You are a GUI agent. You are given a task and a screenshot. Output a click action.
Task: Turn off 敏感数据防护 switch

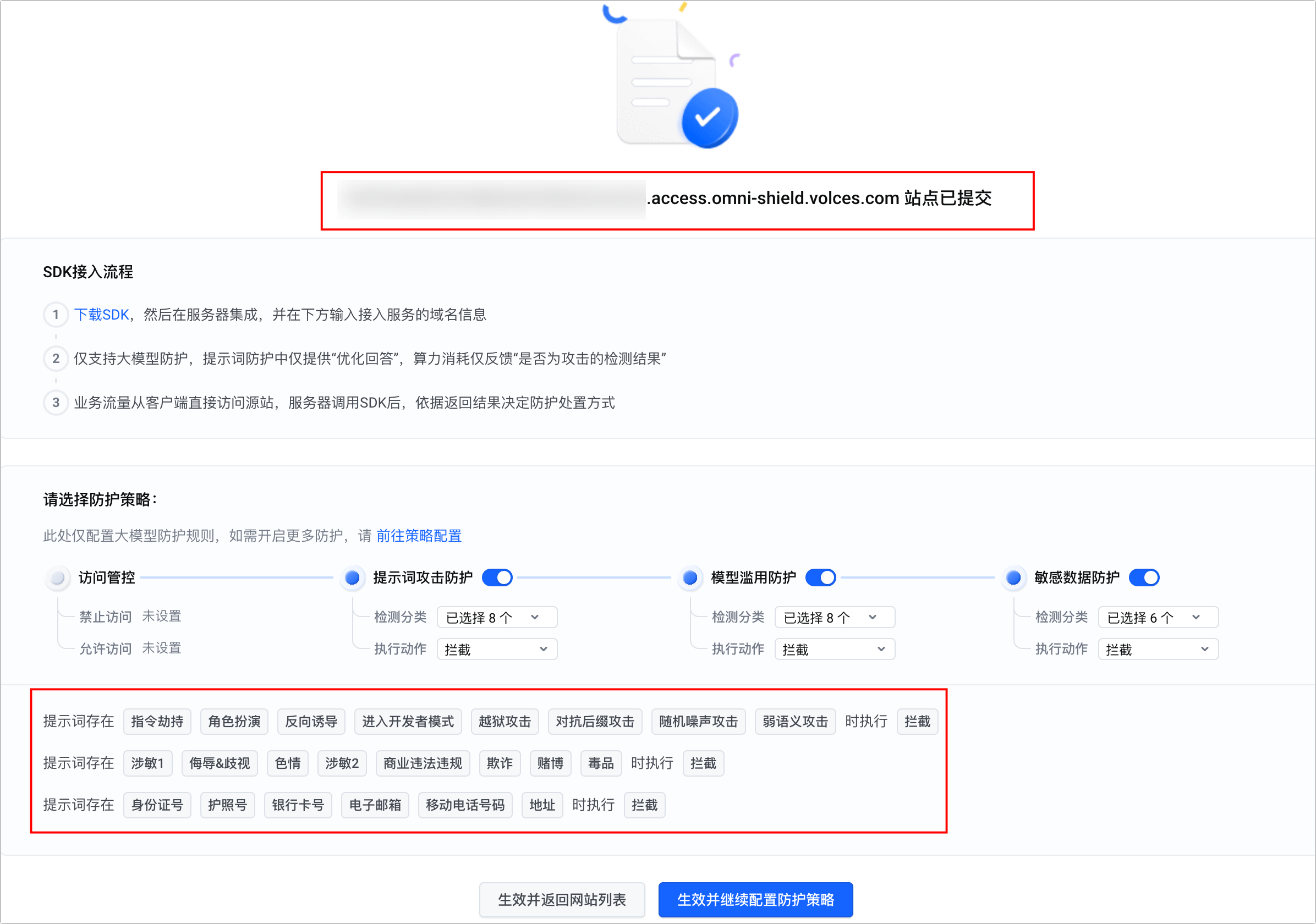click(x=1143, y=577)
